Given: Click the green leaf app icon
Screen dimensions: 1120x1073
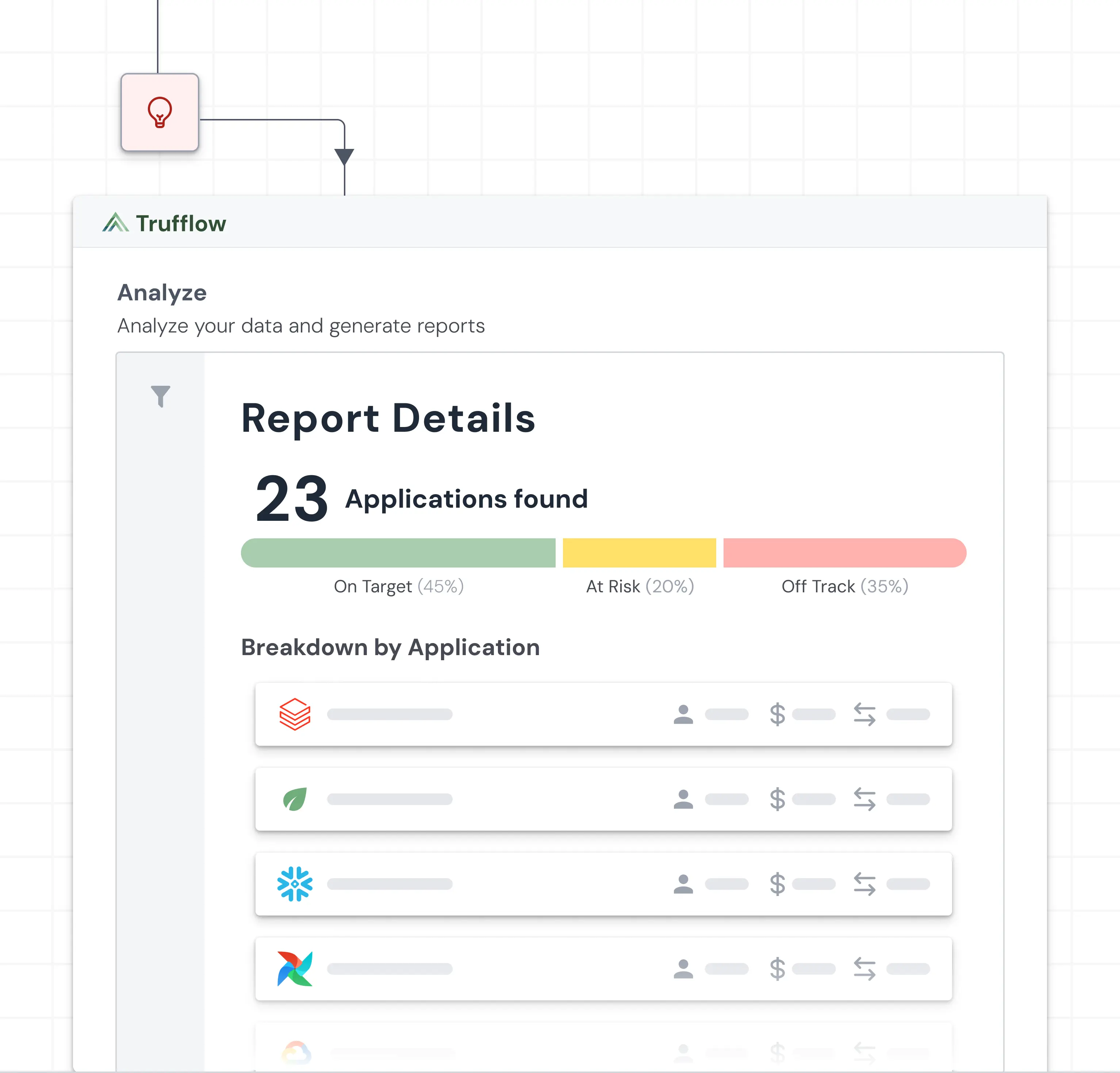Looking at the screenshot, I should point(295,799).
